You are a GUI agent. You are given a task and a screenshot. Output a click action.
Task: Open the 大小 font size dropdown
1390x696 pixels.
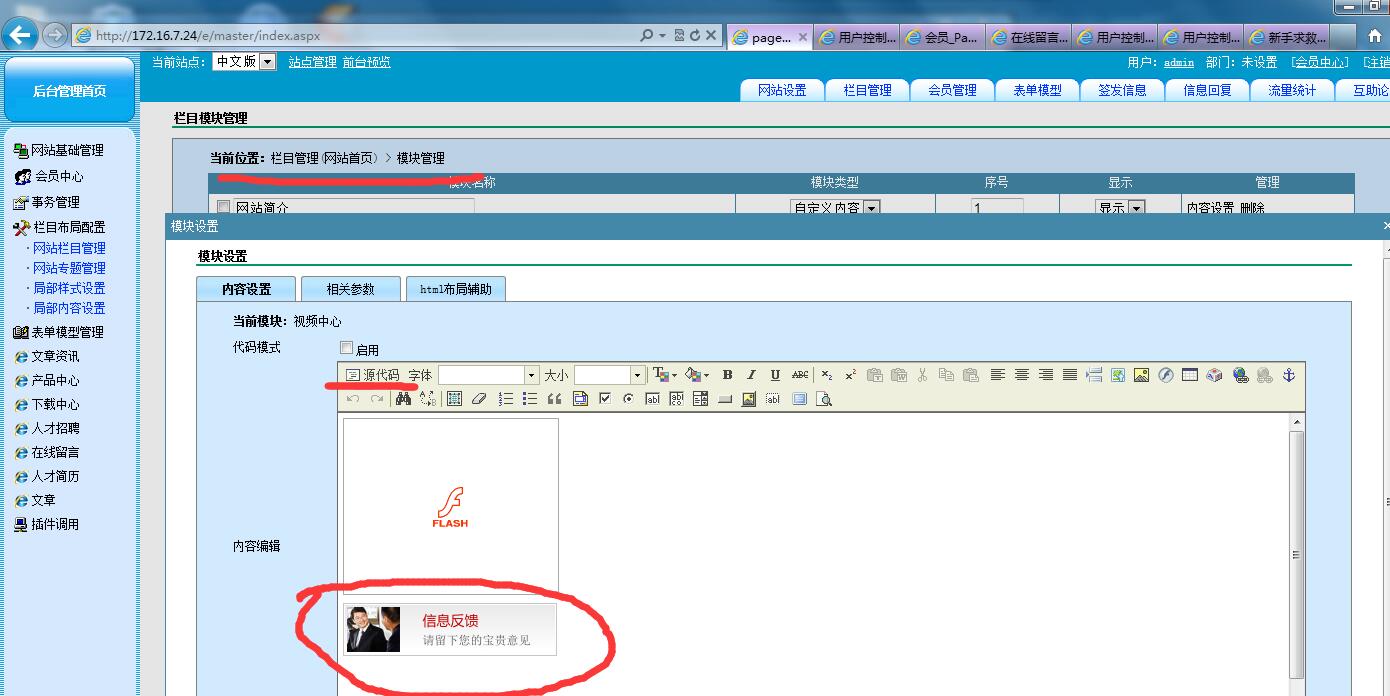coord(637,375)
